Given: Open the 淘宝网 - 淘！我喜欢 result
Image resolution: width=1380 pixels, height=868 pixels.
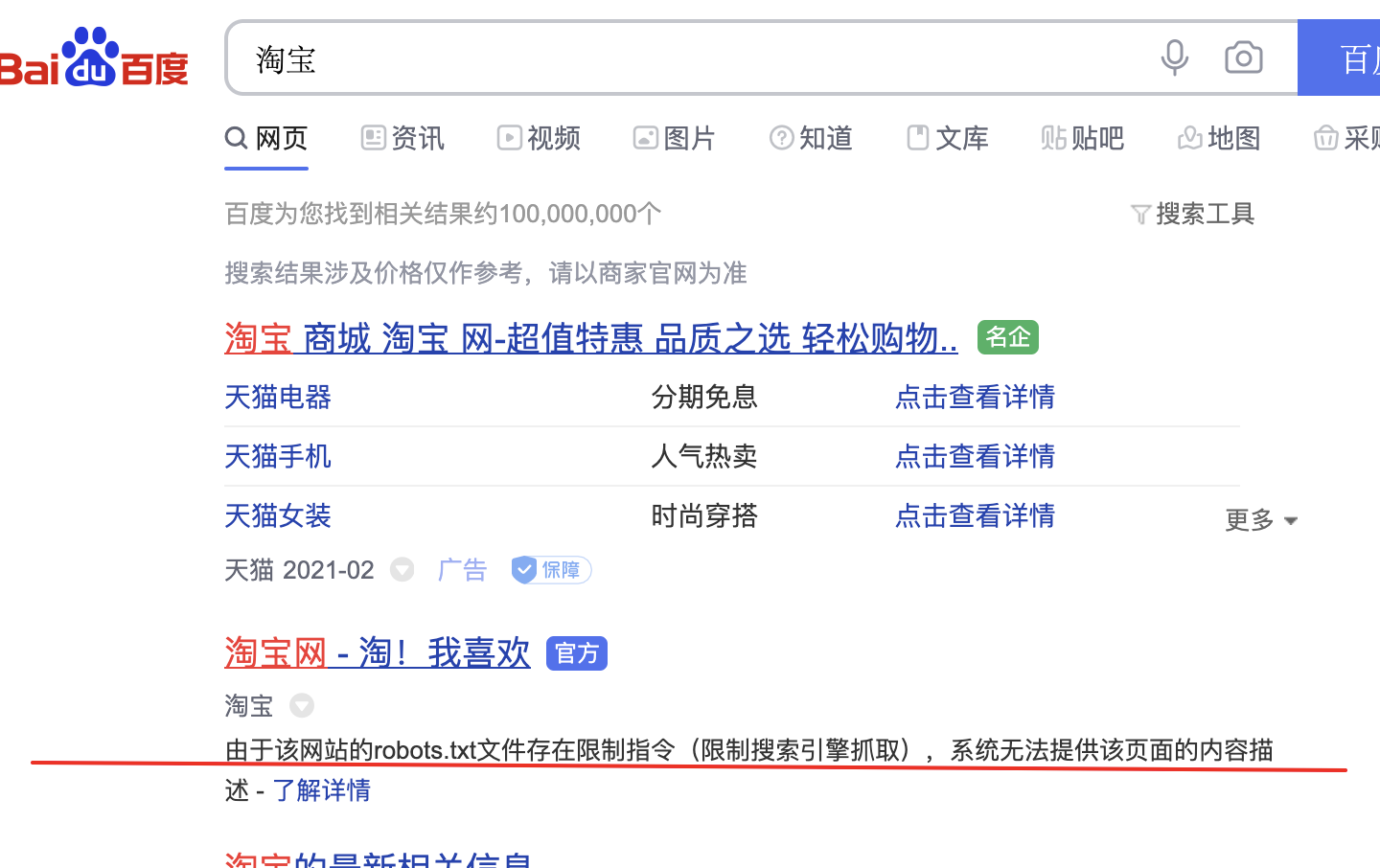Looking at the screenshot, I should coord(378,652).
